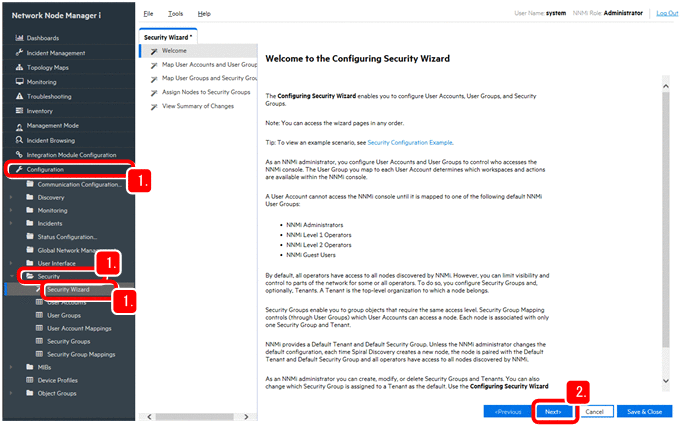Click vertical scrollbar up arrow
Image resolution: width=685 pixels, height=428 pixels.
(x=665, y=86)
